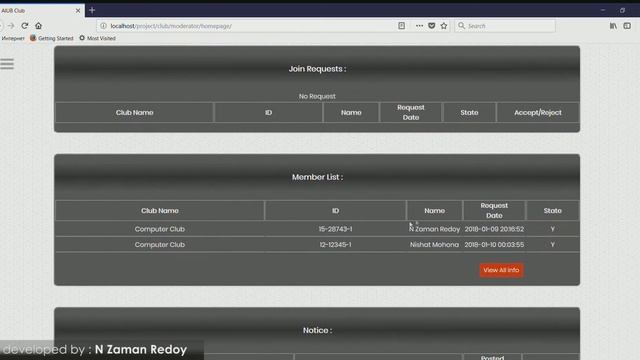The height and width of the screenshot is (360, 640).
Task: Restore the browser window
Action: (622, 10)
